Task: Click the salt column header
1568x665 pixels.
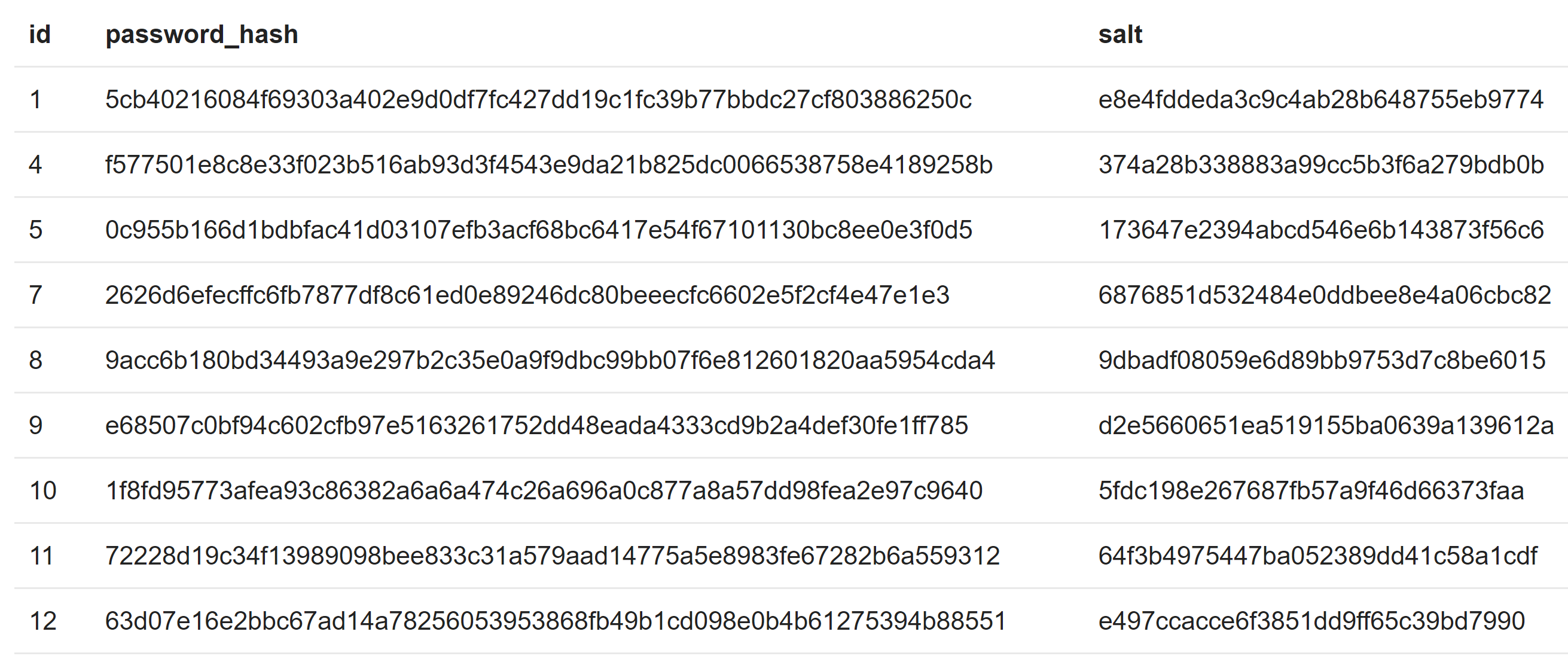Action: point(1120,35)
